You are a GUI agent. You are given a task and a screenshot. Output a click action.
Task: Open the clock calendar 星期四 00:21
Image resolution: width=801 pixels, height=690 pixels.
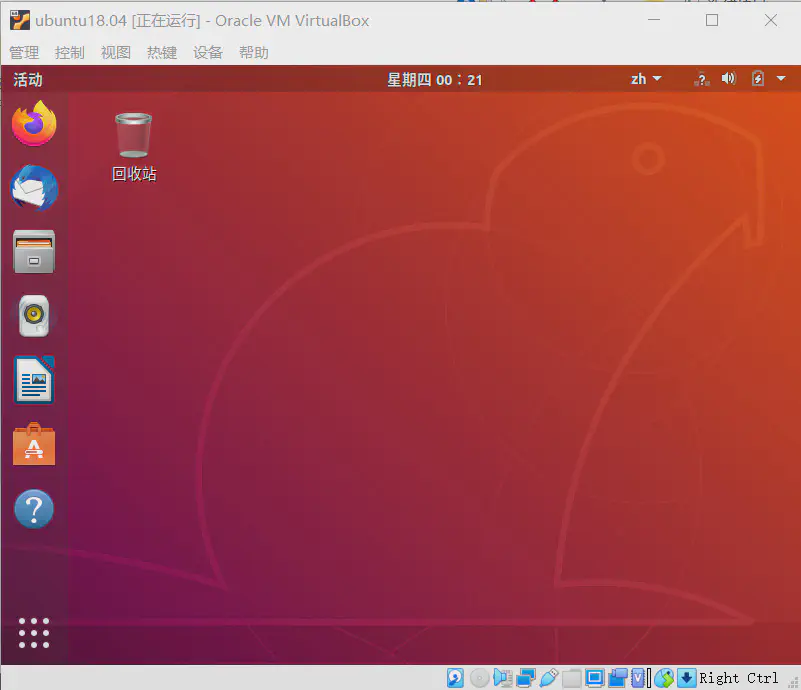tap(435, 79)
